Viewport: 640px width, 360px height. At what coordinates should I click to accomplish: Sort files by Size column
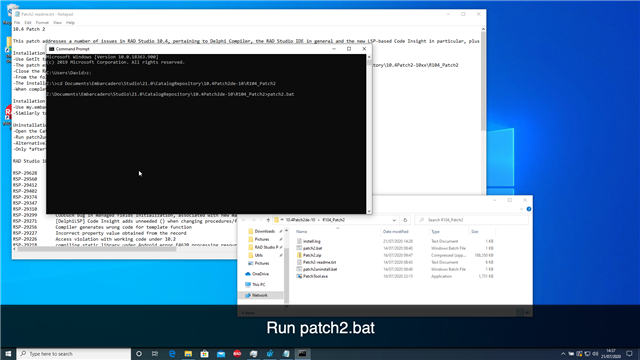[x=474, y=231]
